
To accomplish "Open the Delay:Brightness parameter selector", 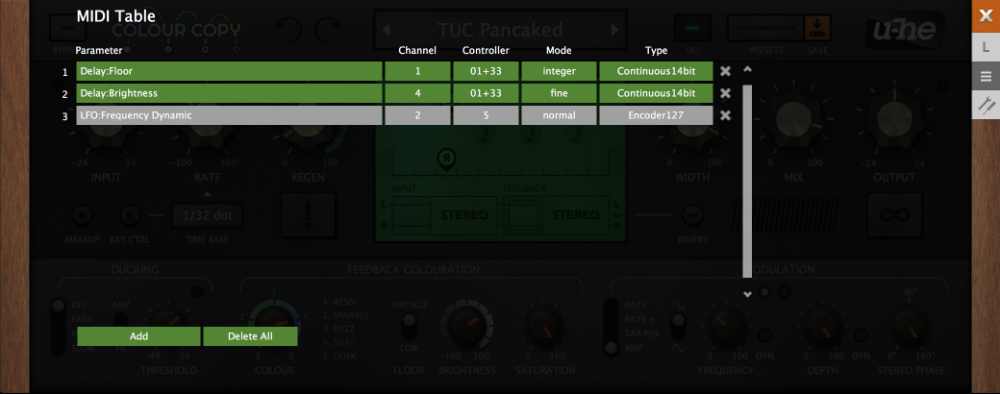I will pos(229,93).
